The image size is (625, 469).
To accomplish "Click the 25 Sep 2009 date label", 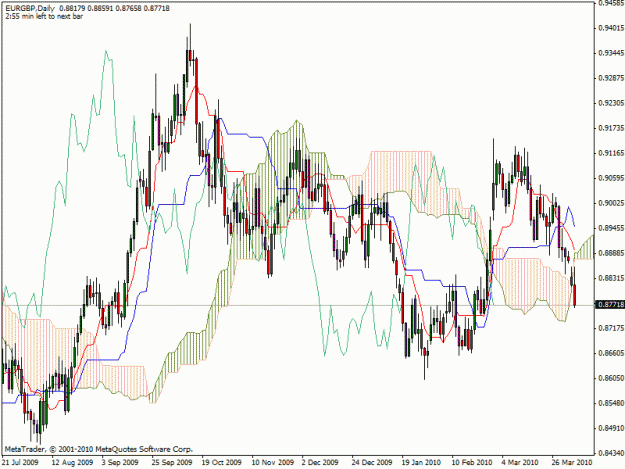I will coord(172,463).
